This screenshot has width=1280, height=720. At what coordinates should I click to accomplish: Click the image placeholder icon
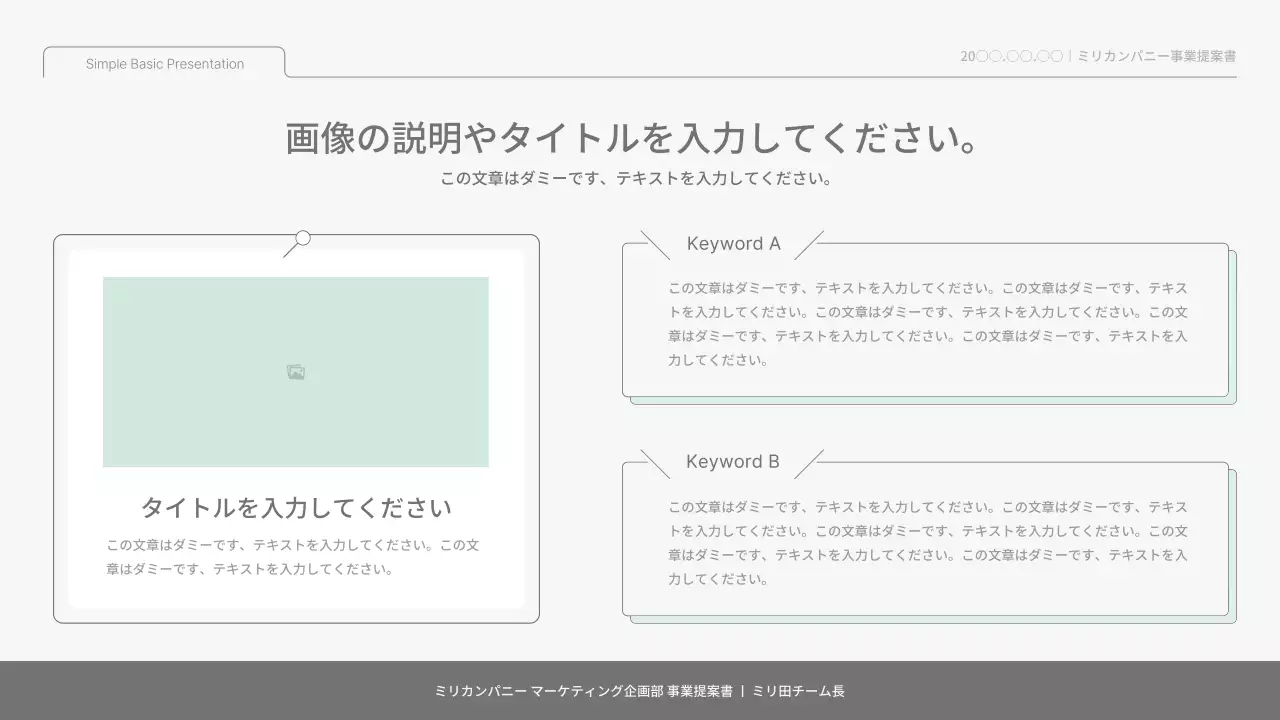295,371
